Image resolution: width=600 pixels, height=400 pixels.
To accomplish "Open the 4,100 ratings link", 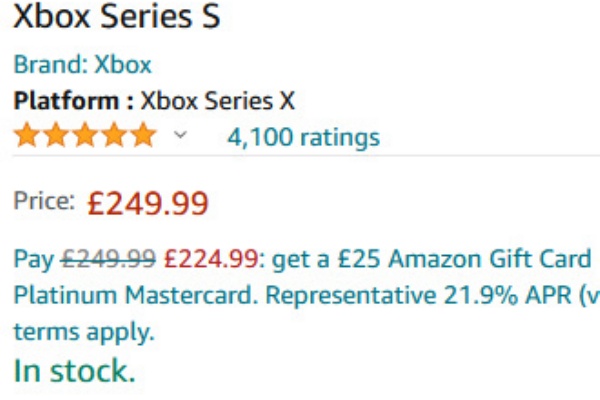I will tap(303, 136).
